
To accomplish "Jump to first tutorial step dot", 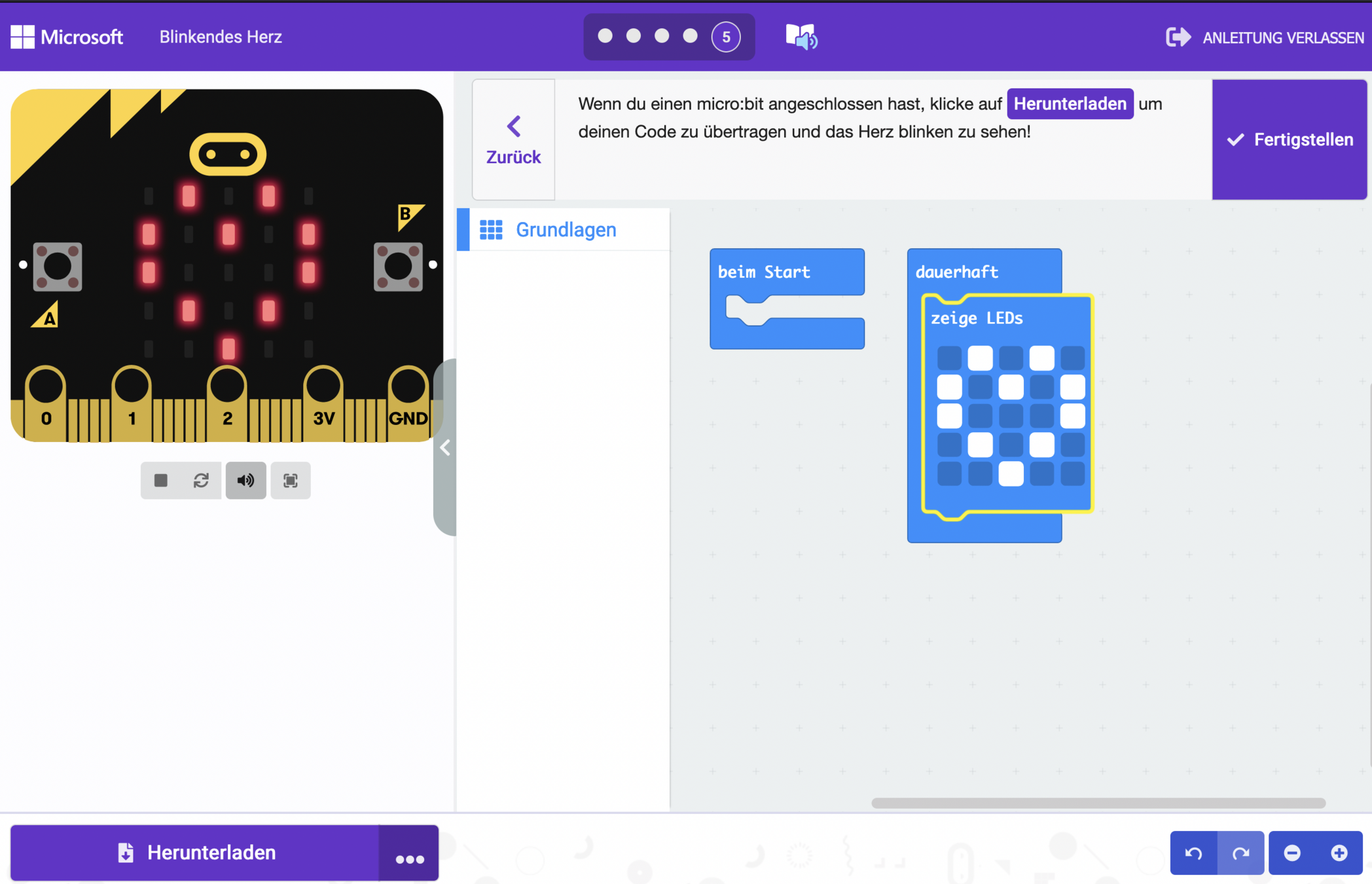I will [605, 36].
